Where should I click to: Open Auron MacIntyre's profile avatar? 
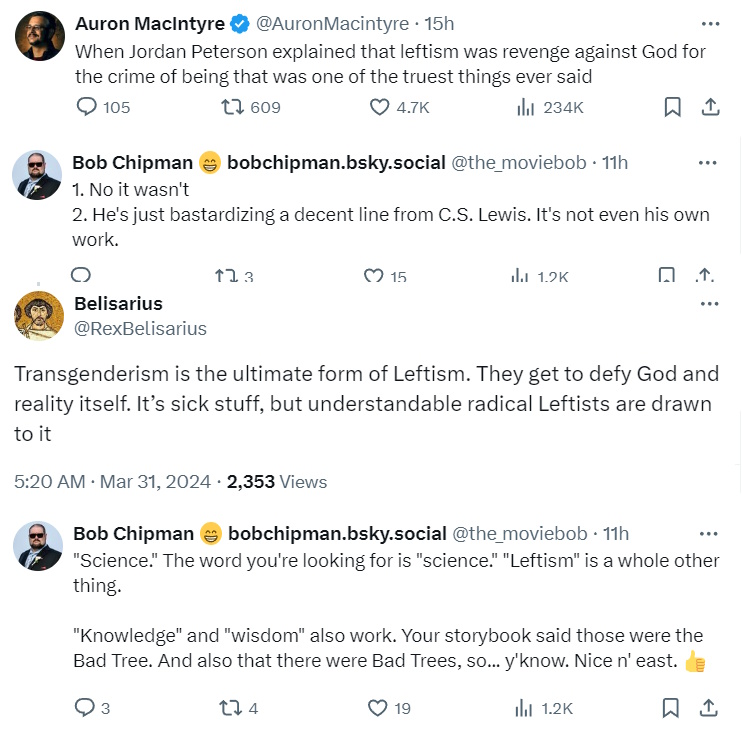coord(40,35)
